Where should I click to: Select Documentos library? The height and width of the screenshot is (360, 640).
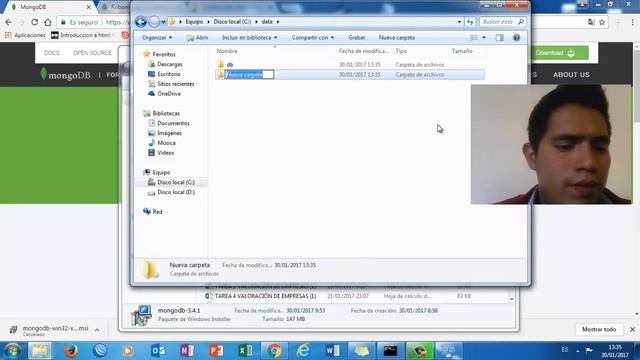click(x=169, y=123)
